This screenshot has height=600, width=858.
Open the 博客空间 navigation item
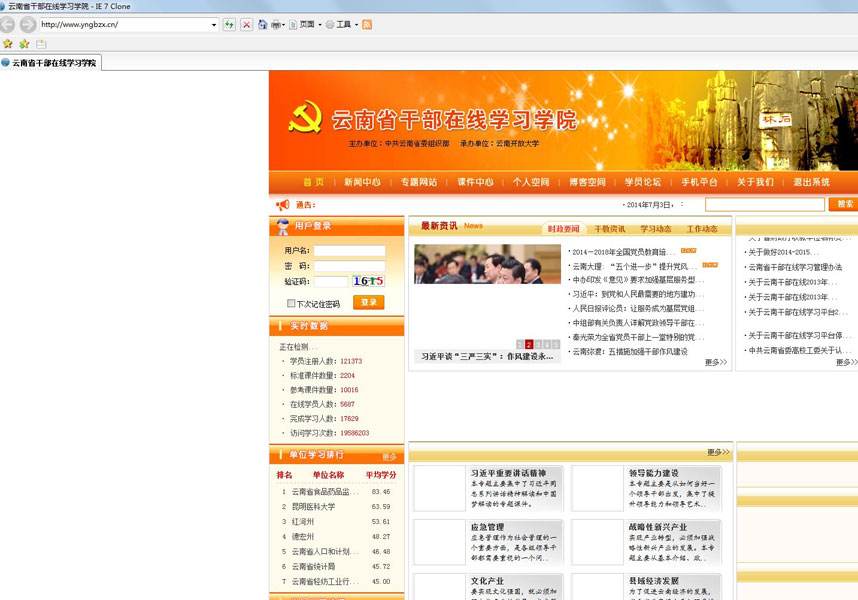pyautogui.click(x=587, y=182)
